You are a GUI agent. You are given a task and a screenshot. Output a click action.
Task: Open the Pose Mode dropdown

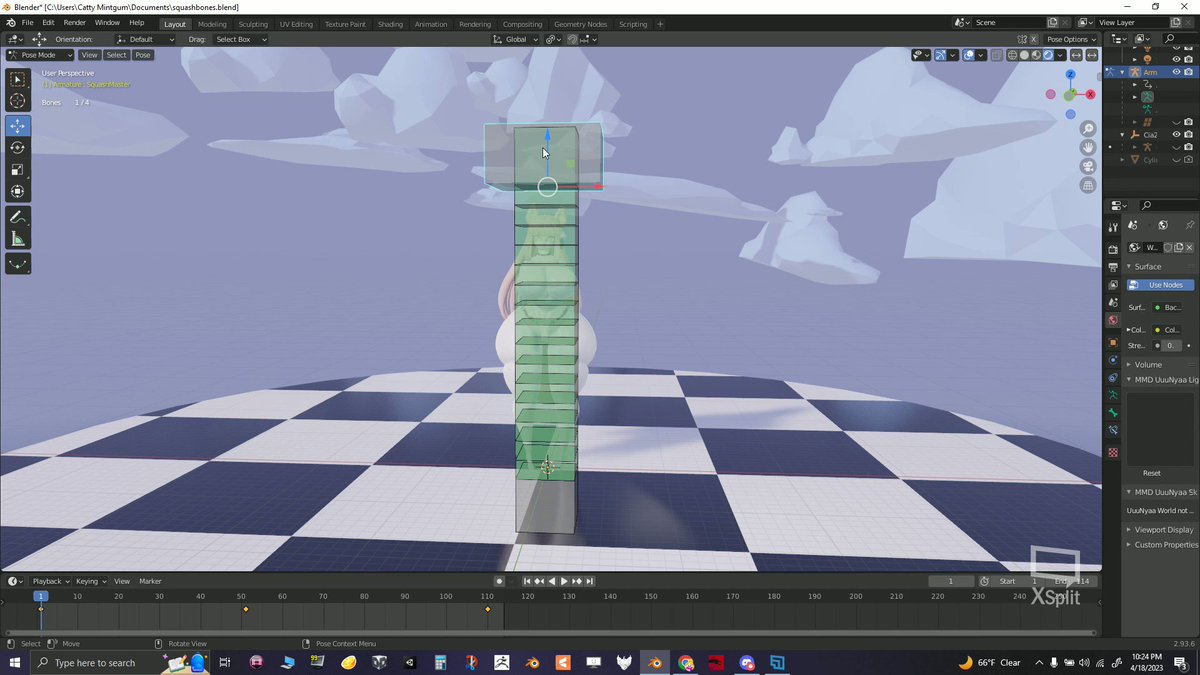(40, 55)
